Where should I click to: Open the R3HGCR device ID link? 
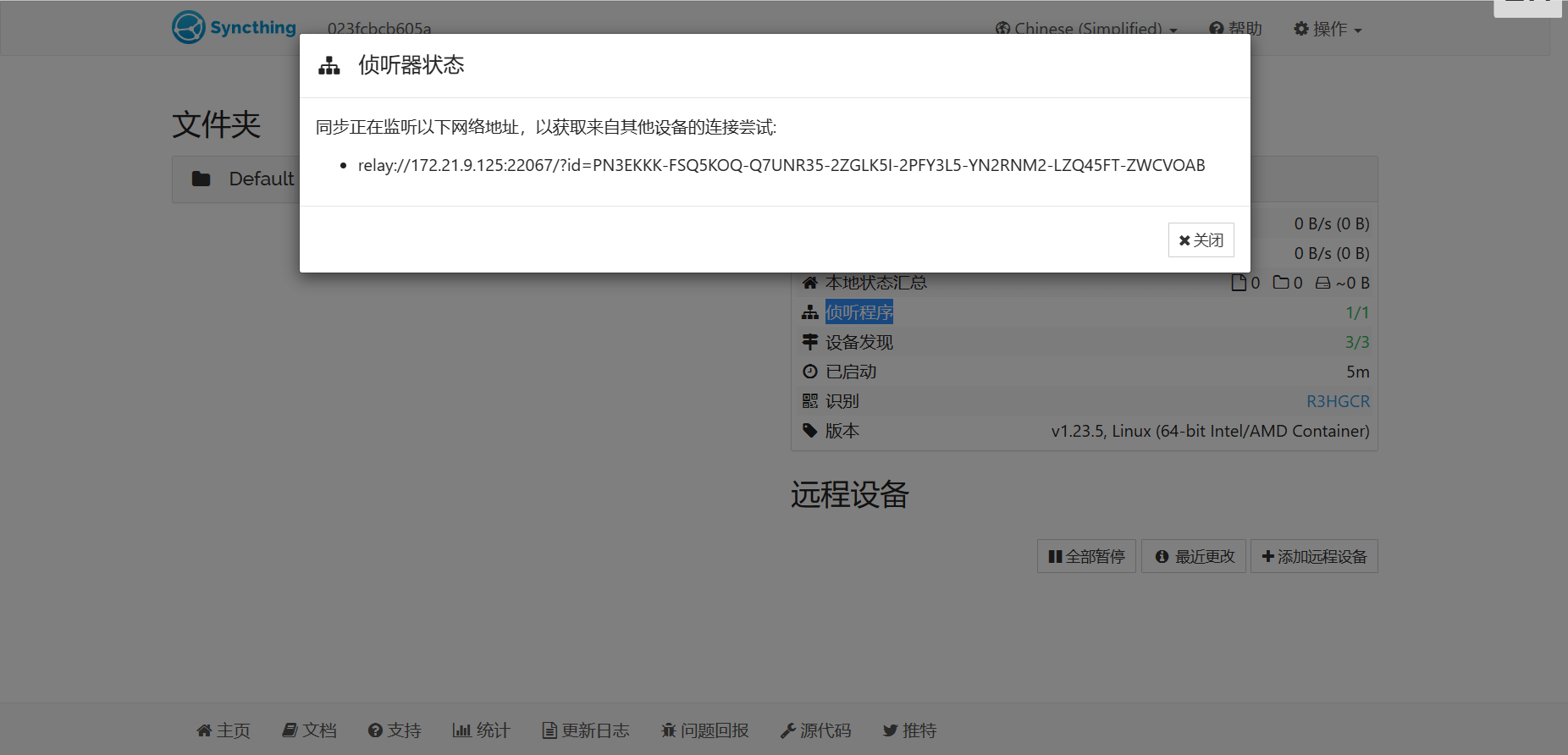[x=1338, y=401]
